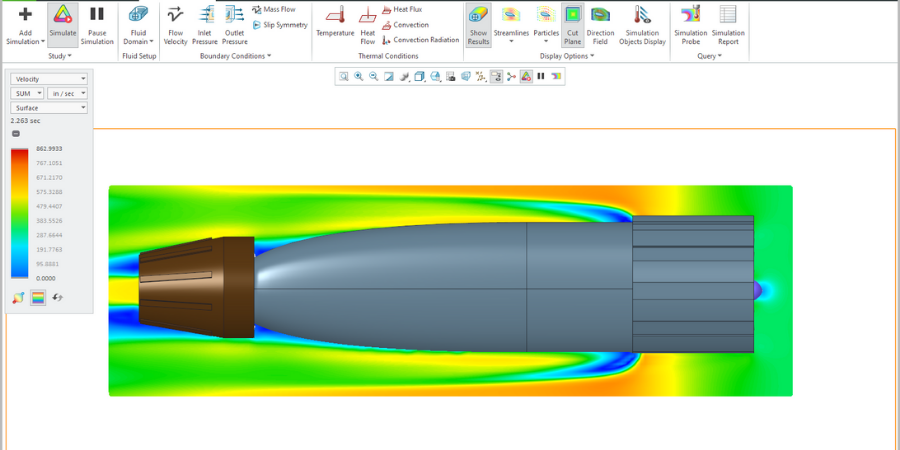Open the Velocity result quantity dropdown
The height and width of the screenshot is (450, 900).
tap(49, 79)
